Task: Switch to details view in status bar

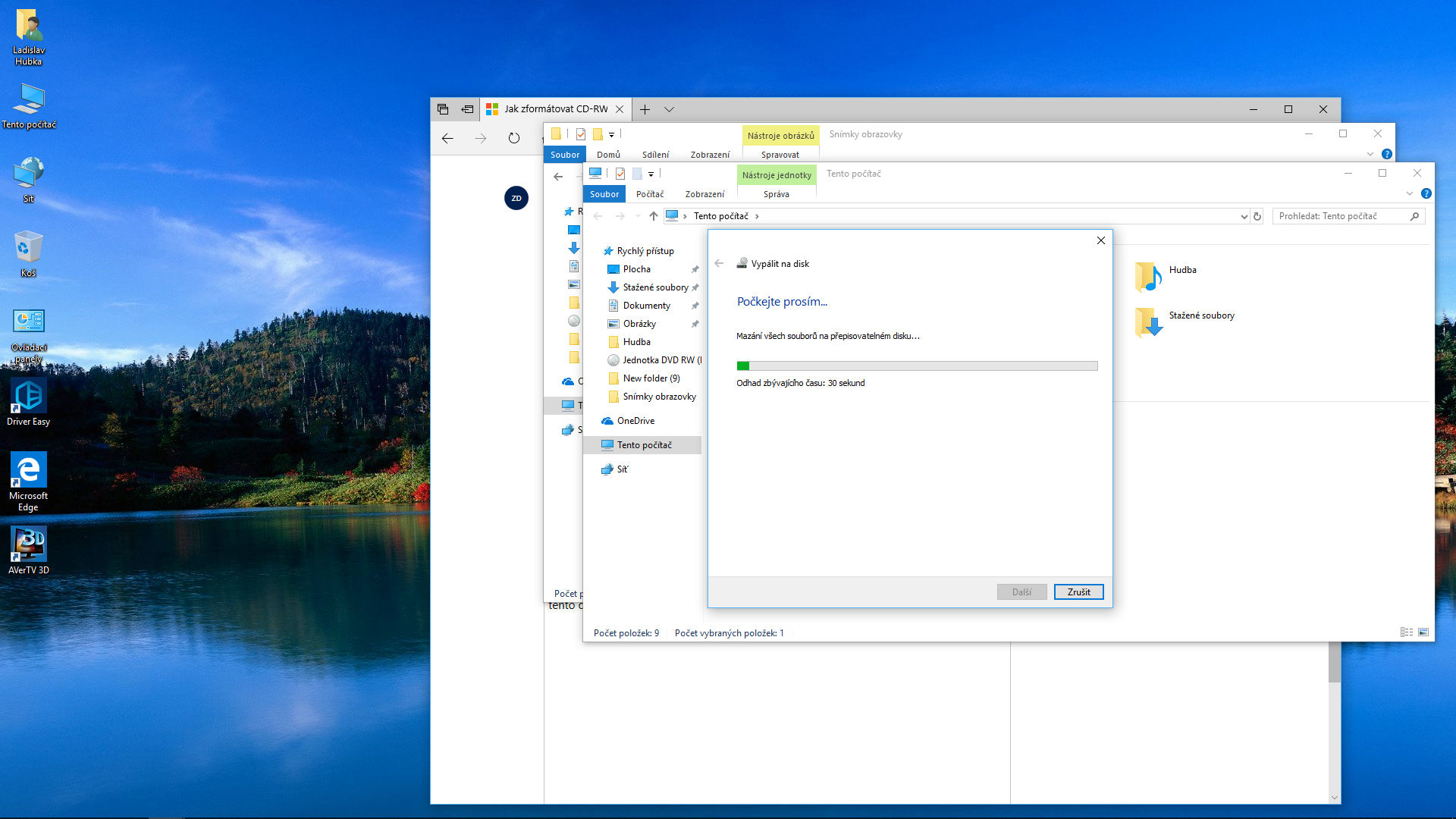Action: click(1407, 632)
